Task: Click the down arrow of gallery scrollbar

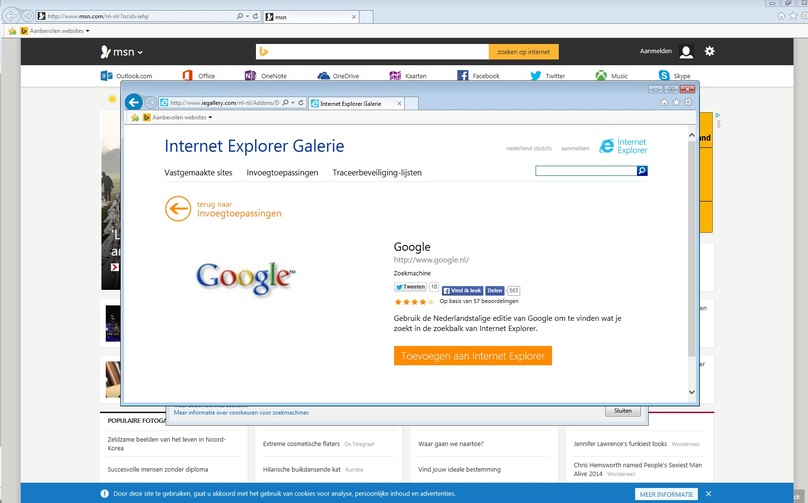Action: coord(692,392)
